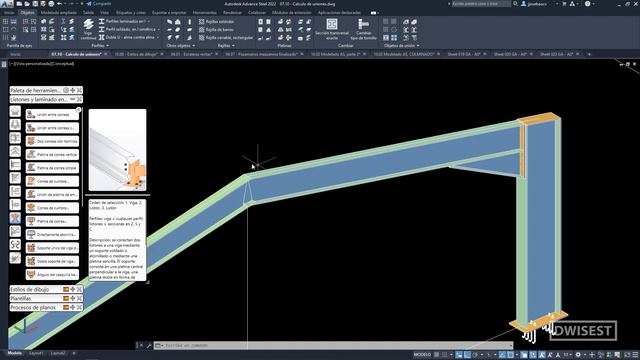Click the customization gear in status bar
The height and width of the screenshot is (360, 640).
coord(578,355)
